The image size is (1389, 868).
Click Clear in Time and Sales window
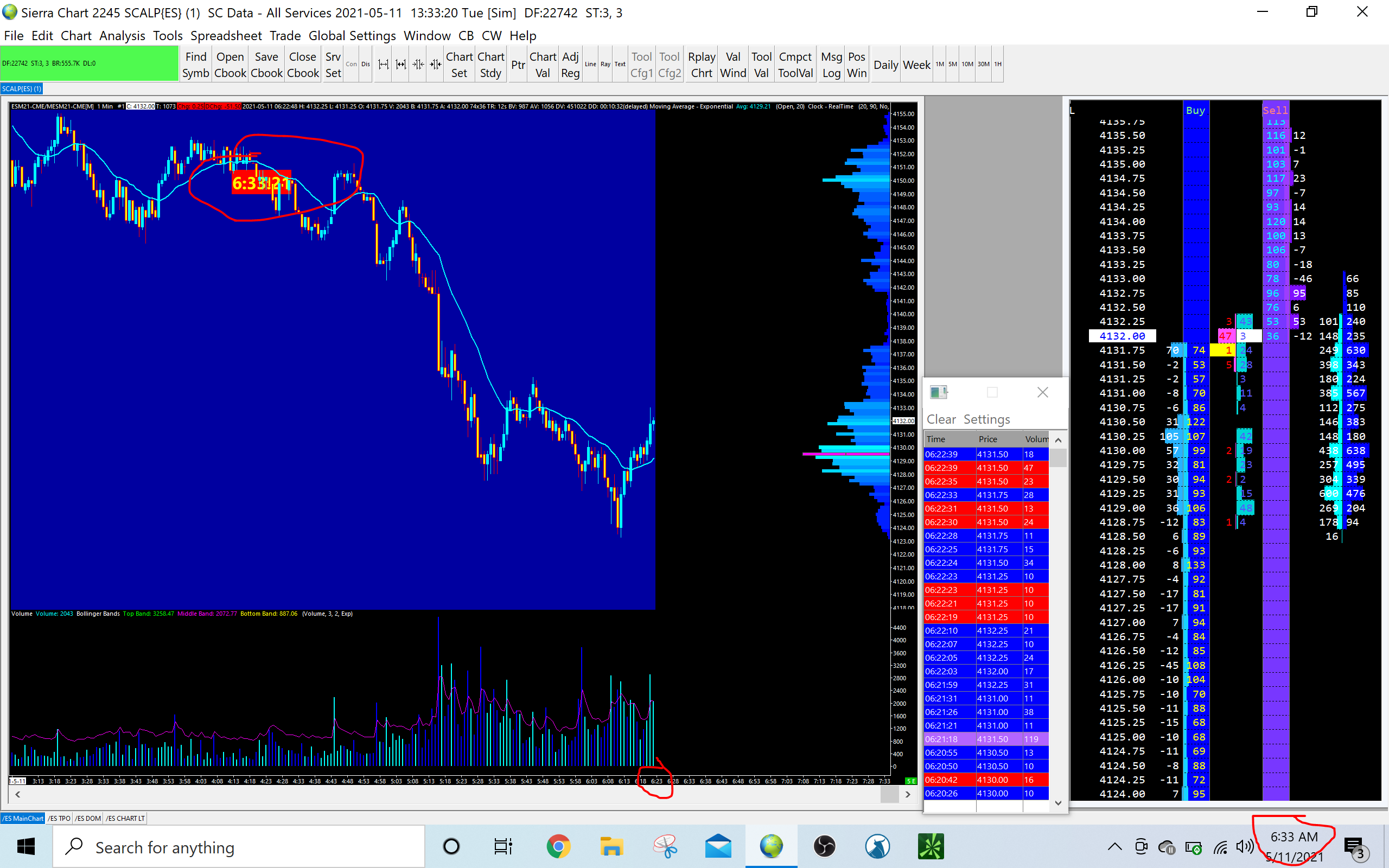pyautogui.click(x=941, y=419)
